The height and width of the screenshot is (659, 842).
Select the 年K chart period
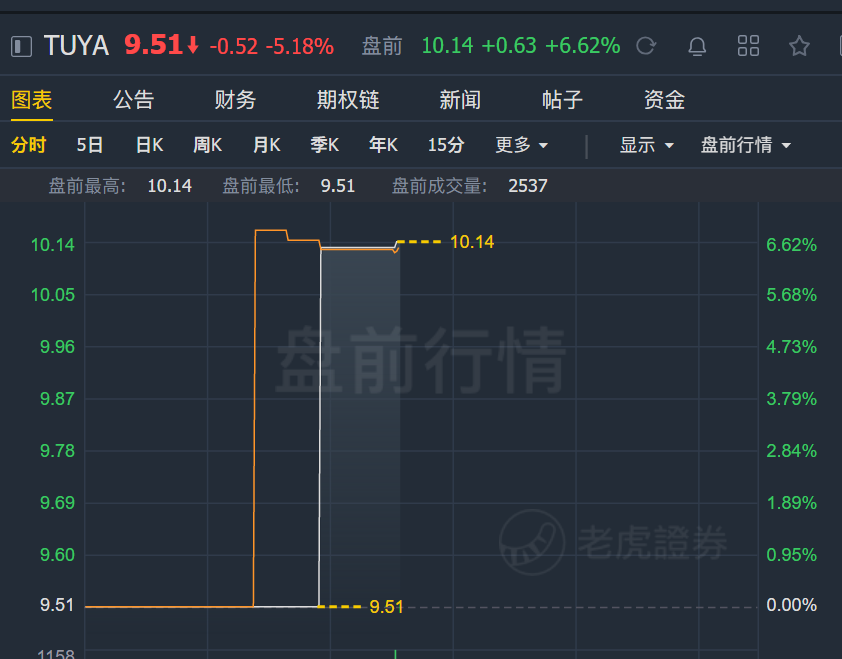click(x=383, y=145)
